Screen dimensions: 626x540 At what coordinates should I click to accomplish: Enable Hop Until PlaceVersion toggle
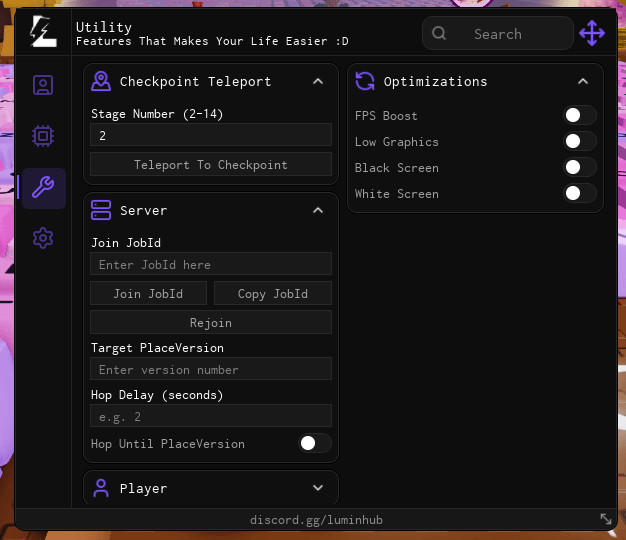[x=315, y=443]
